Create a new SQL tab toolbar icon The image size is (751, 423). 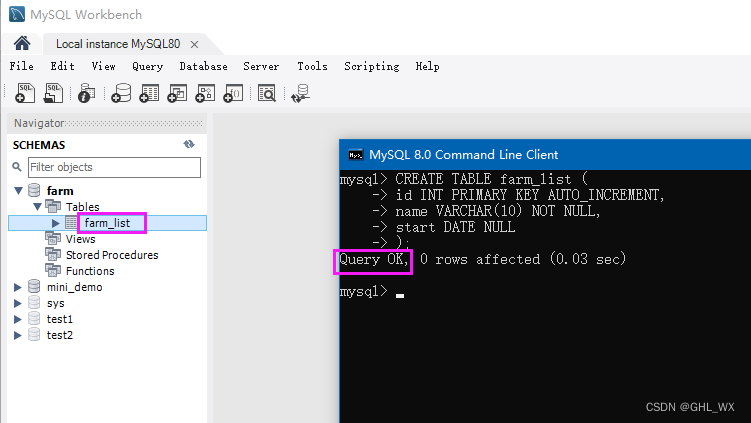point(25,93)
